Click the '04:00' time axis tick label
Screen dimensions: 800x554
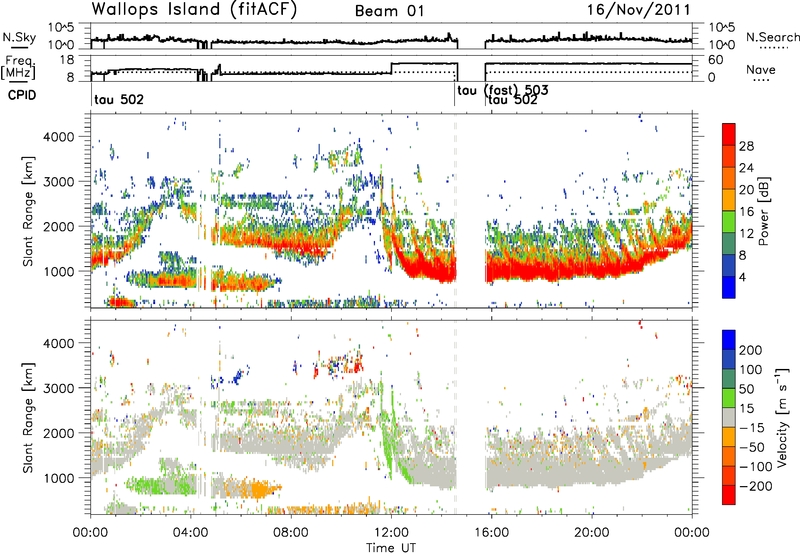pos(191,533)
